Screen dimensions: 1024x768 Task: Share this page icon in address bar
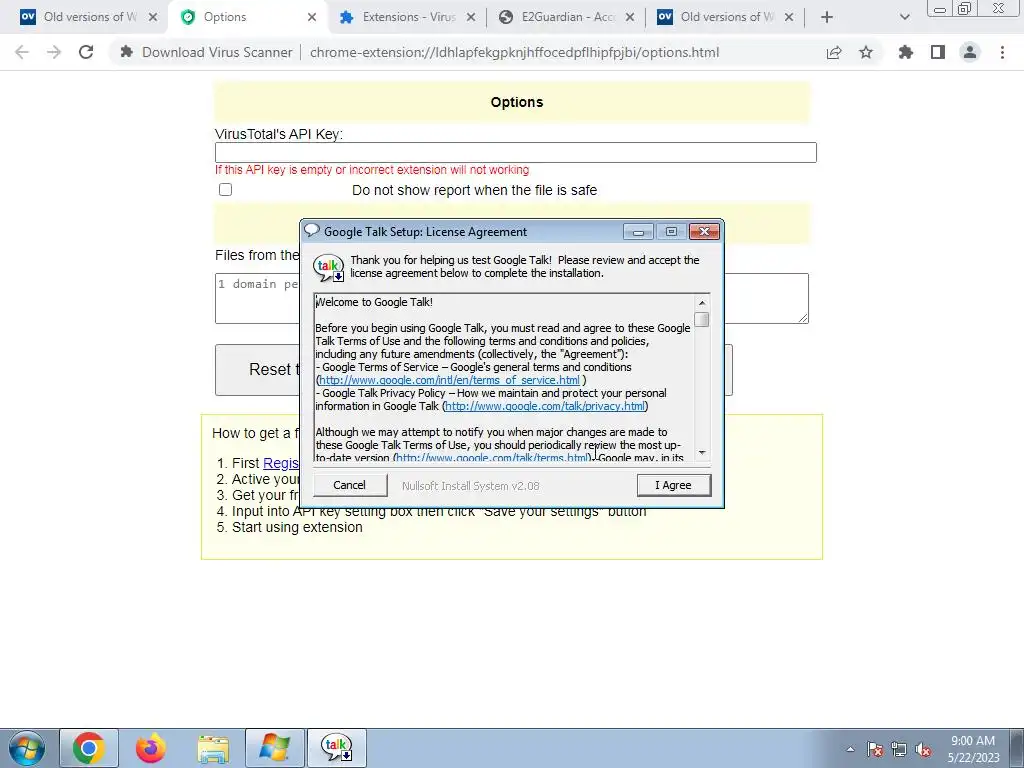pyautogui.click(x=834, y=52)
